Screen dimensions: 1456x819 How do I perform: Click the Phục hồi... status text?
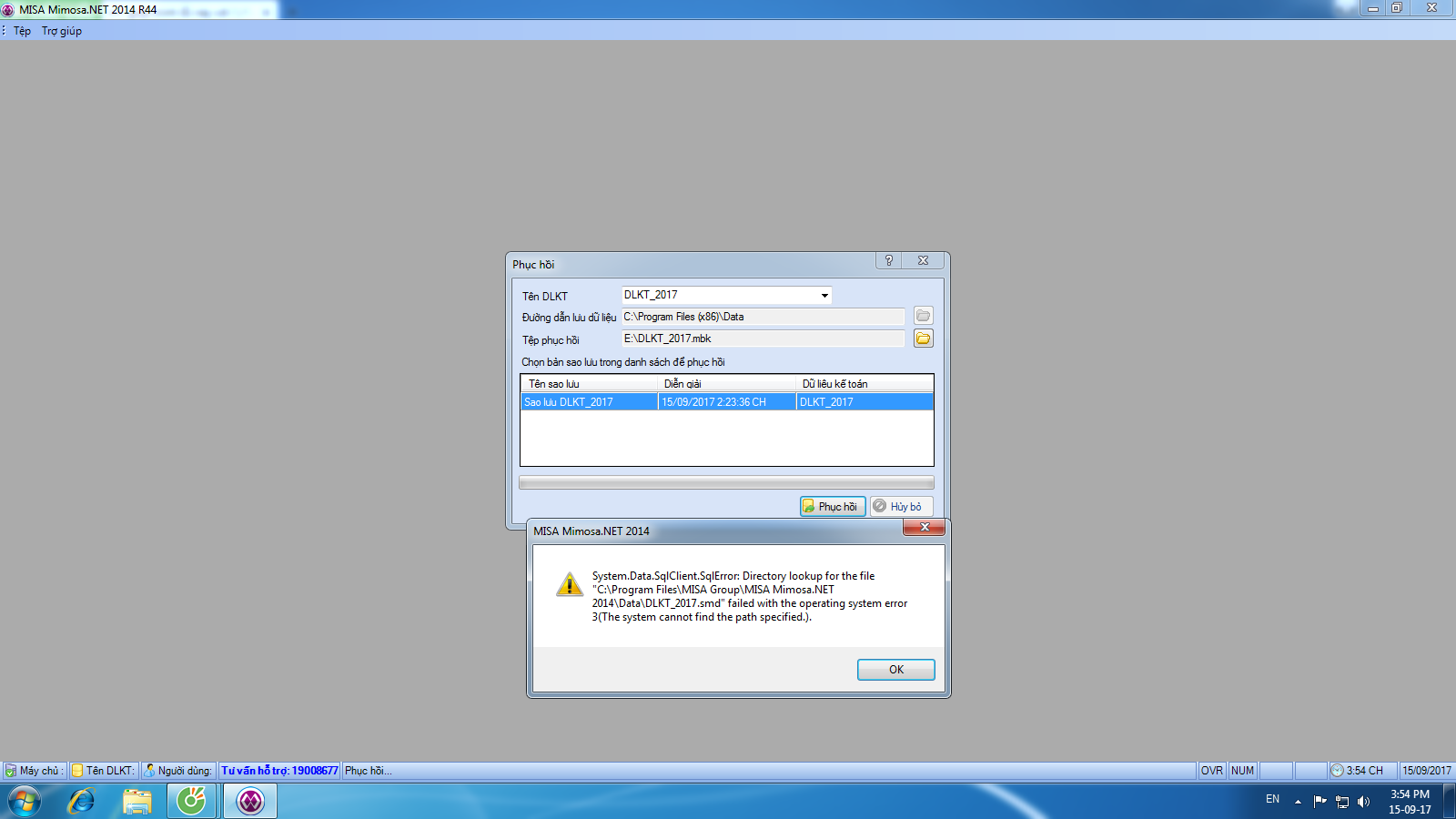[x=369, y=771]
